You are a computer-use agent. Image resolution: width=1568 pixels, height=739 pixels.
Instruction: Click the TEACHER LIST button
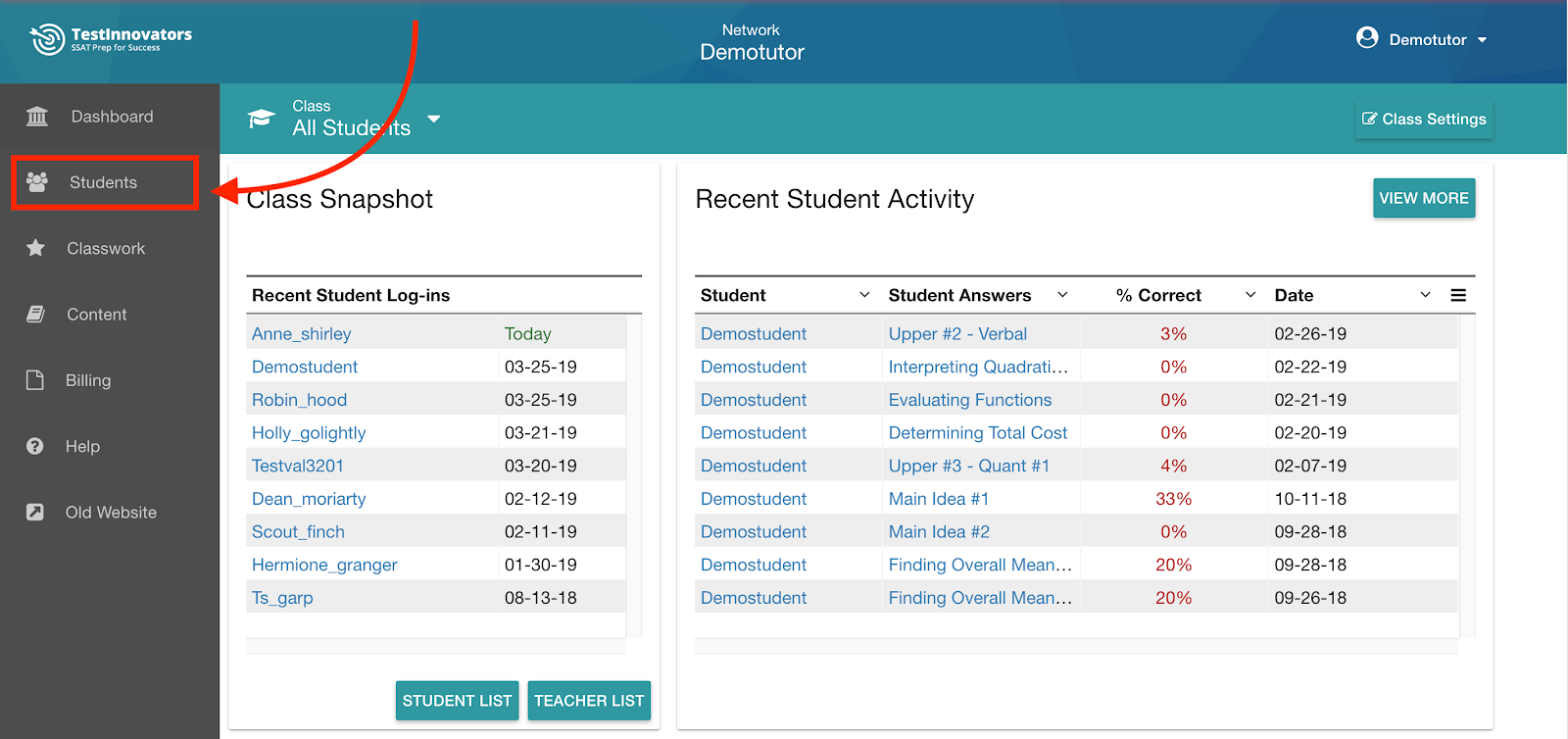click(x=589, y=701)
